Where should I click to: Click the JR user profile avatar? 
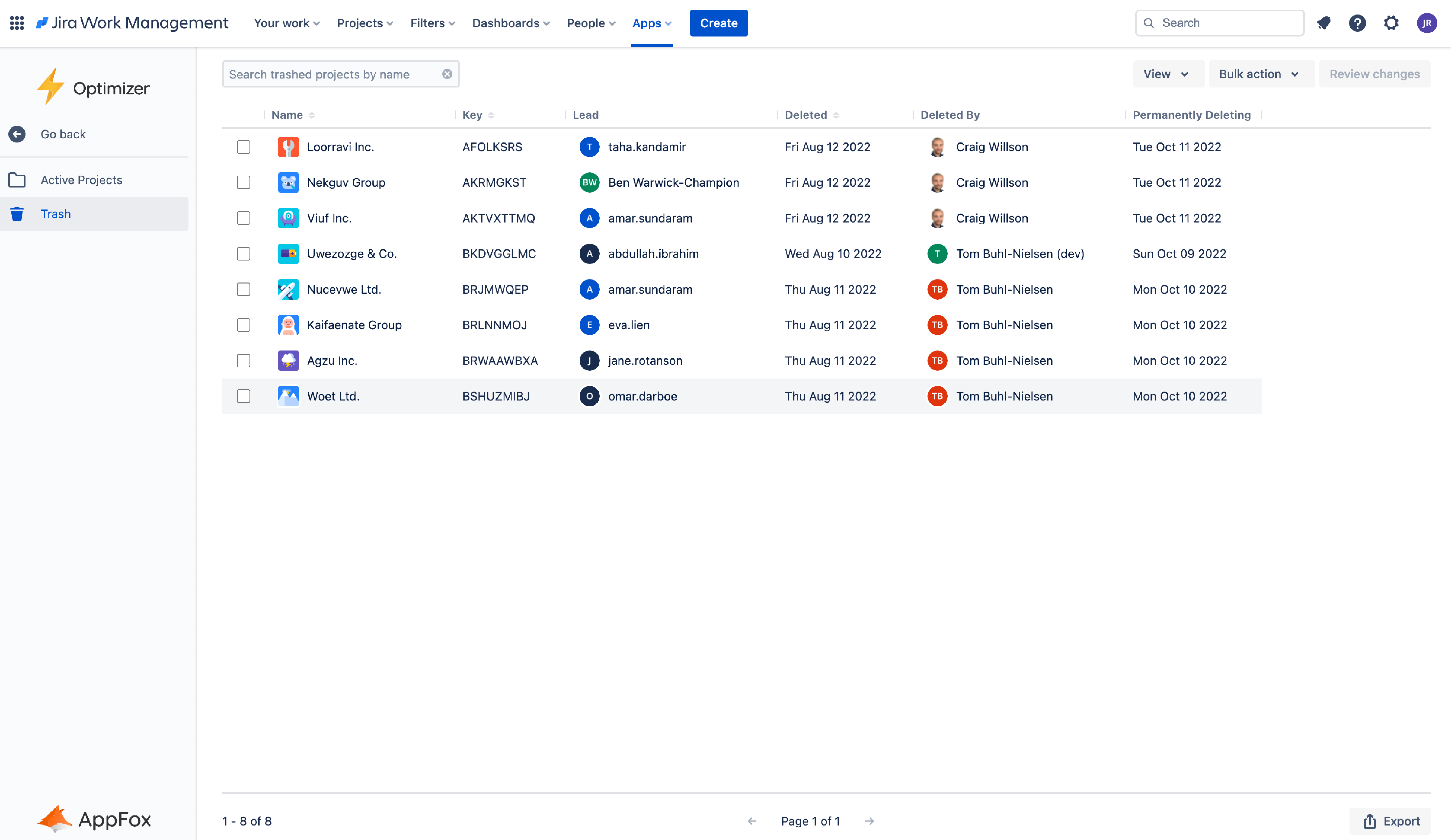click(x=1427, y=23)
